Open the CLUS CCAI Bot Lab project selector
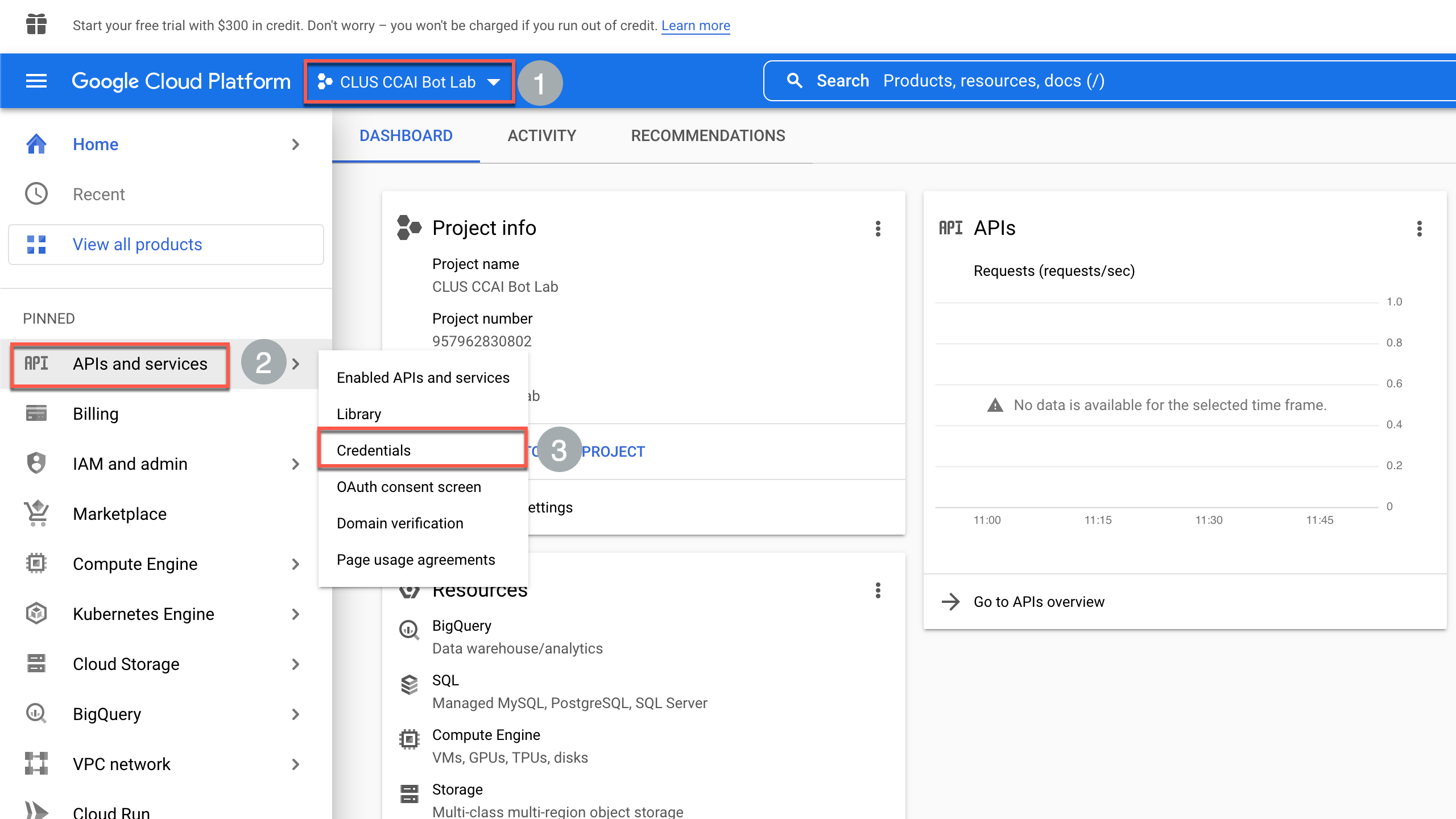 tap(409, 82)
